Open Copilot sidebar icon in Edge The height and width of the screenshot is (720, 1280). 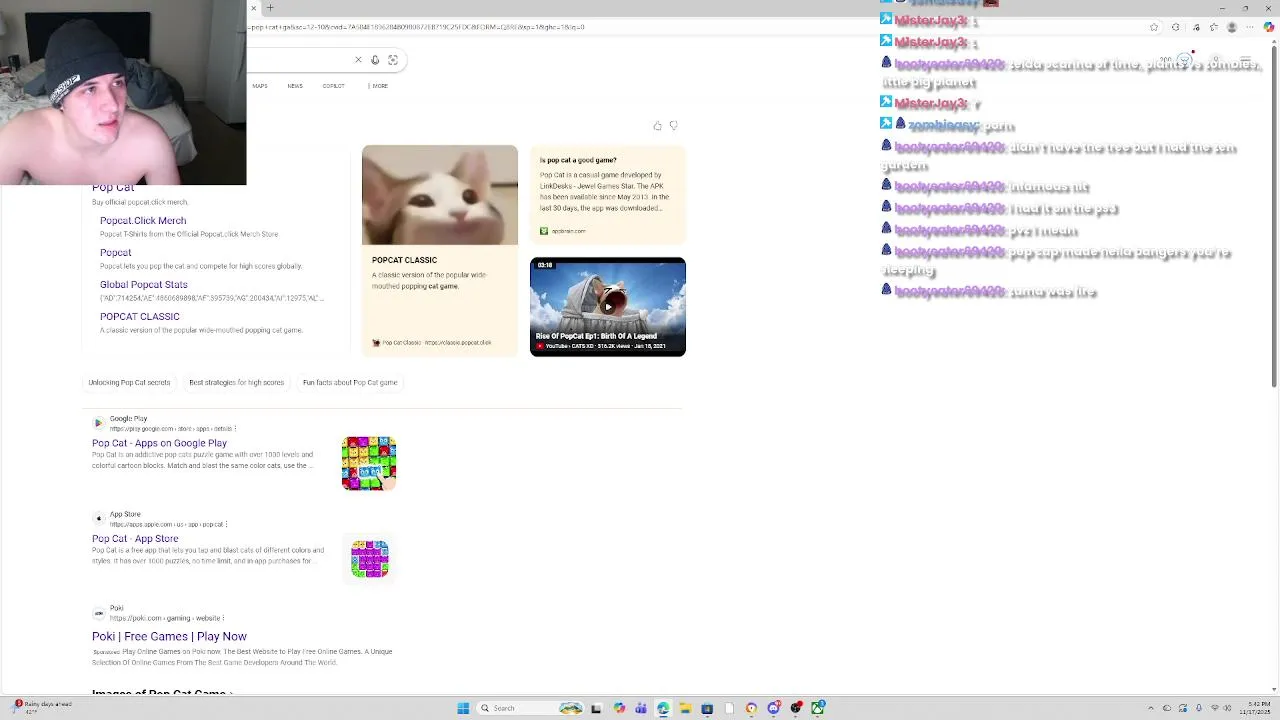[x=1269, y=27]
